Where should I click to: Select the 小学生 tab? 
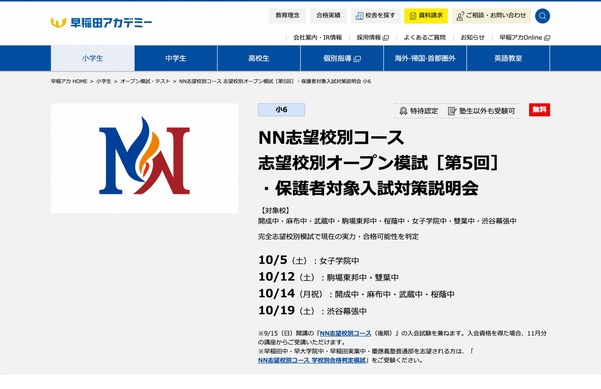click(92, 58)
